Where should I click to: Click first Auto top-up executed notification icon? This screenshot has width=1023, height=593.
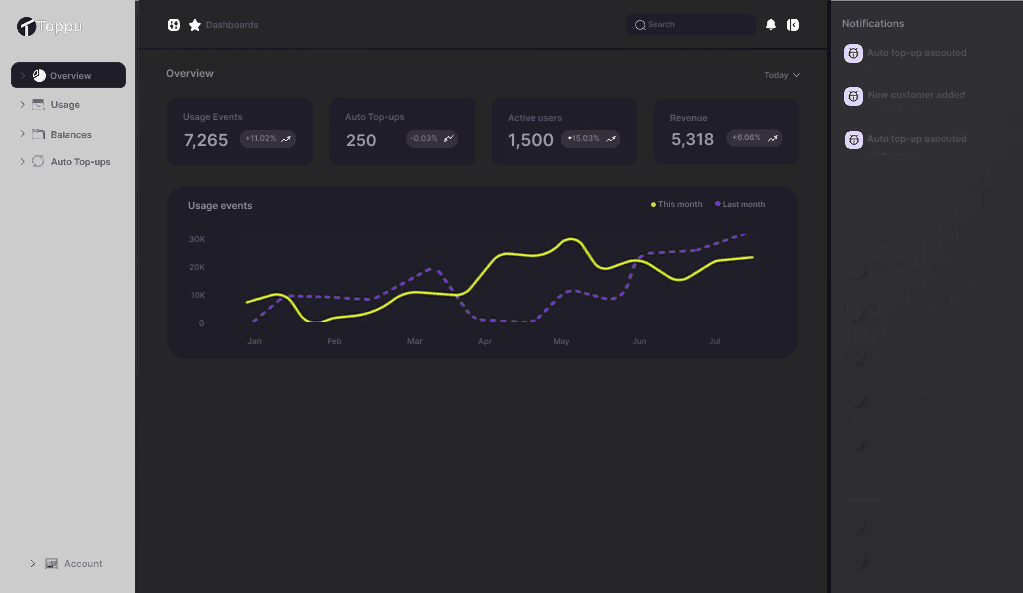point(853,53)
